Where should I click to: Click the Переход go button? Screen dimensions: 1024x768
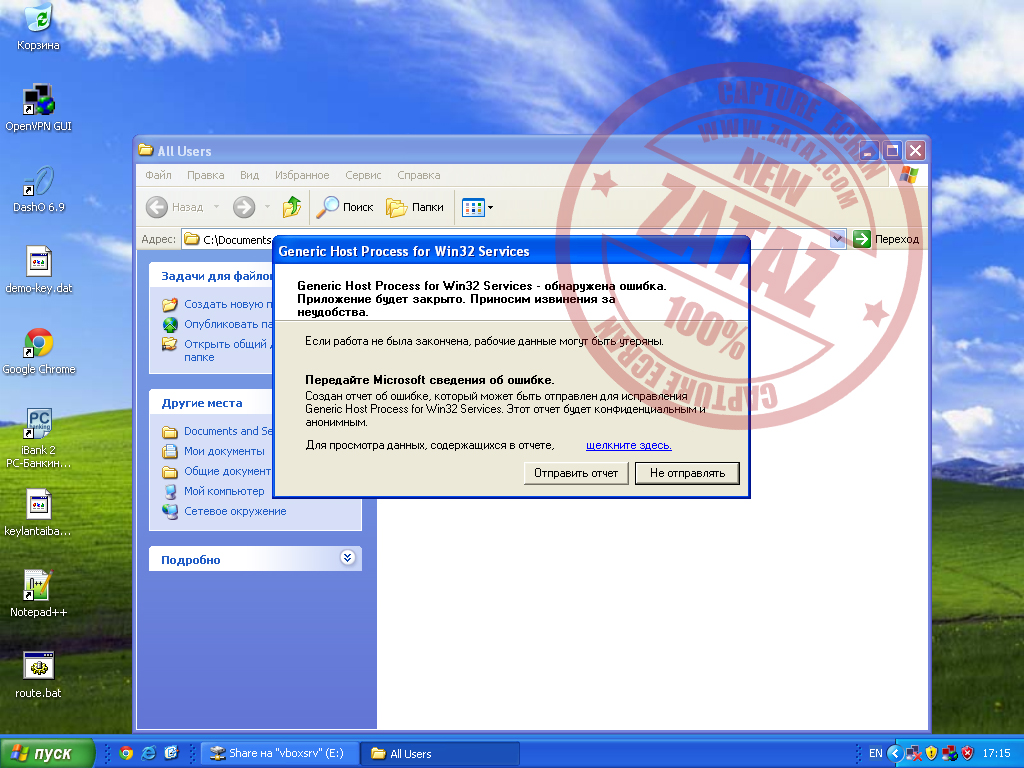tap(886, 239)
